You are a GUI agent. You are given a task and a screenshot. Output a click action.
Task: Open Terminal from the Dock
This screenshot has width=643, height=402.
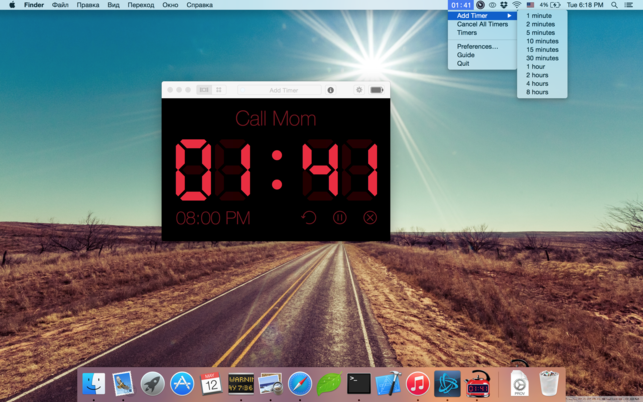pyautogui.click(x=359, y=384)
